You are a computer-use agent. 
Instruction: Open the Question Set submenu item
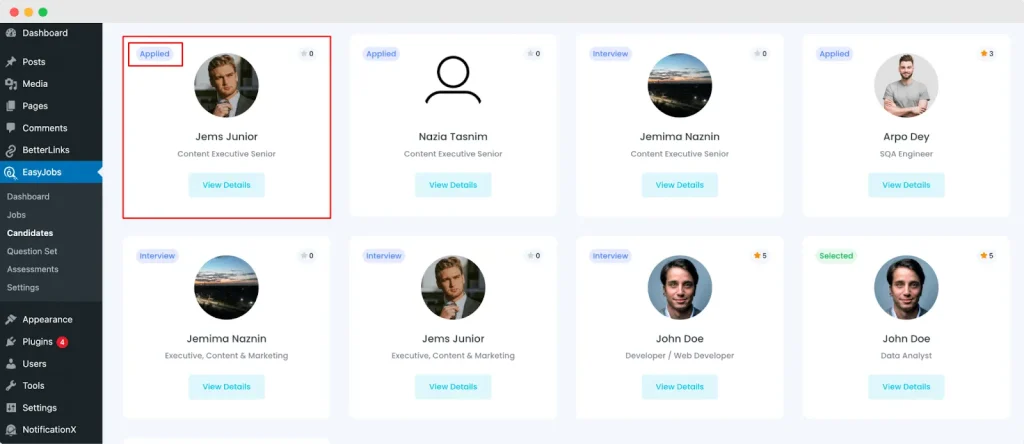pos(32,251)
